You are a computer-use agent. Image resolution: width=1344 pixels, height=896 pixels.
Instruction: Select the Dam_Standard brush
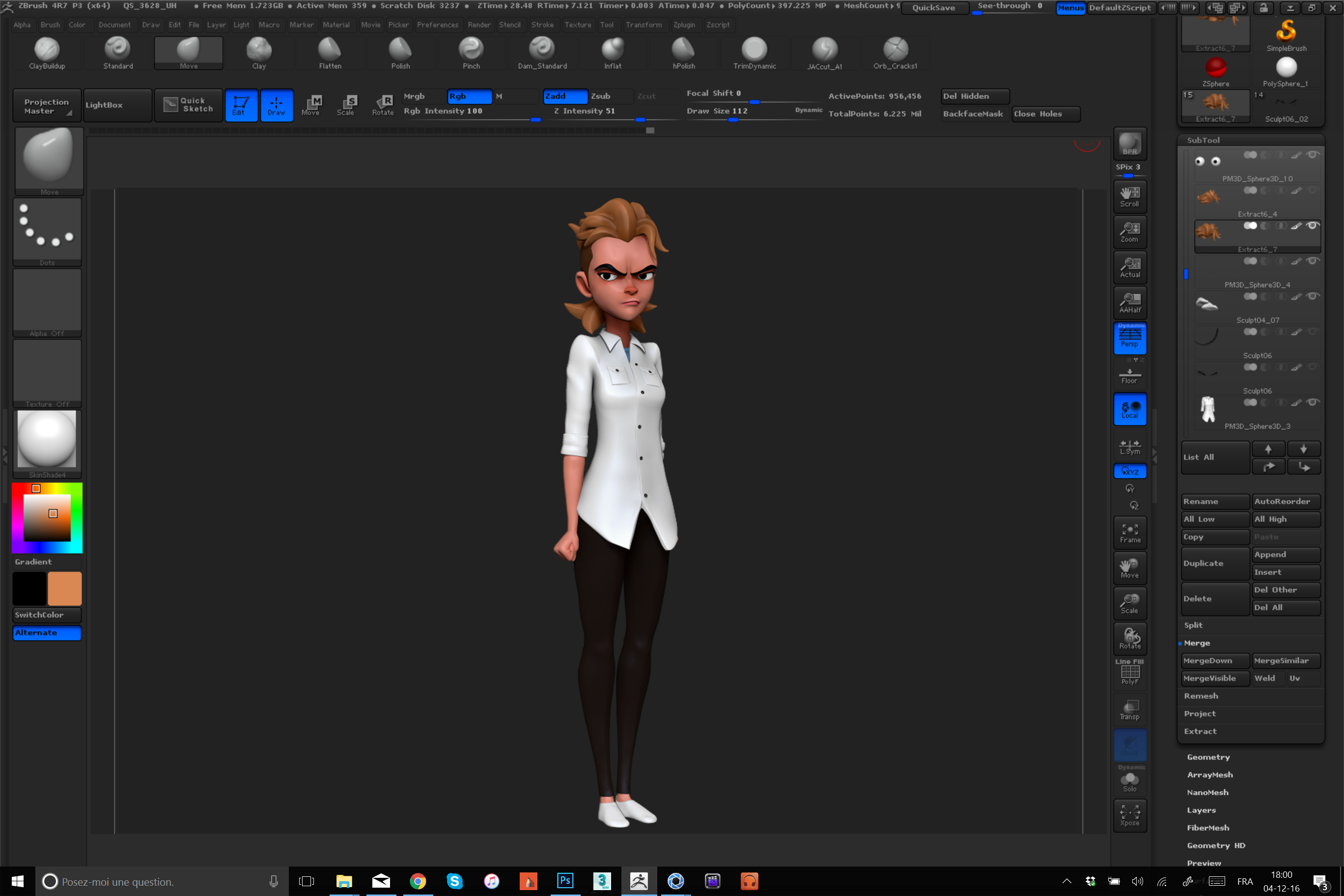click(x=542, y=53)
